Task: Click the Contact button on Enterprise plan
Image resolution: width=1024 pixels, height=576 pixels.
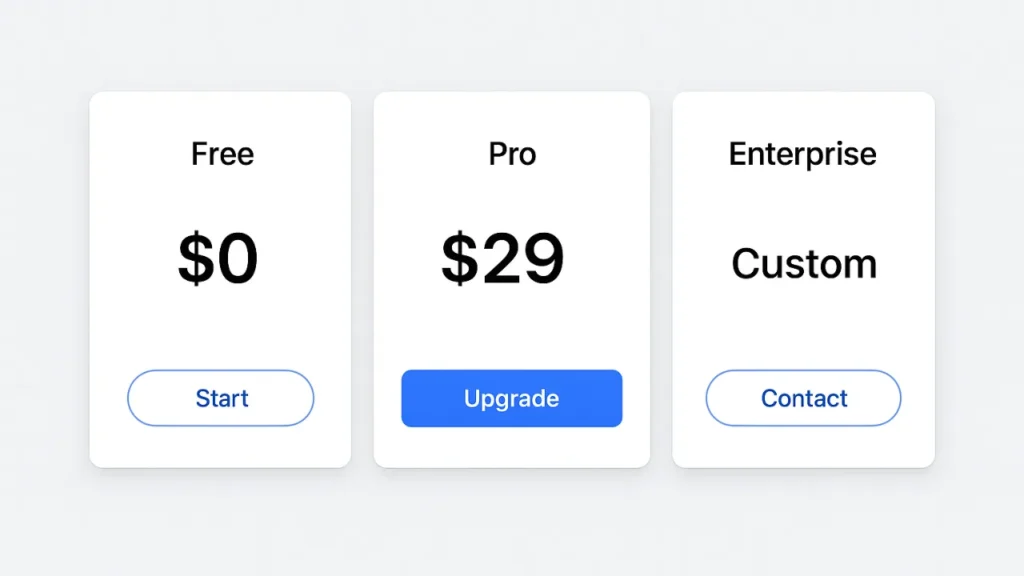Action: point(803,398)
